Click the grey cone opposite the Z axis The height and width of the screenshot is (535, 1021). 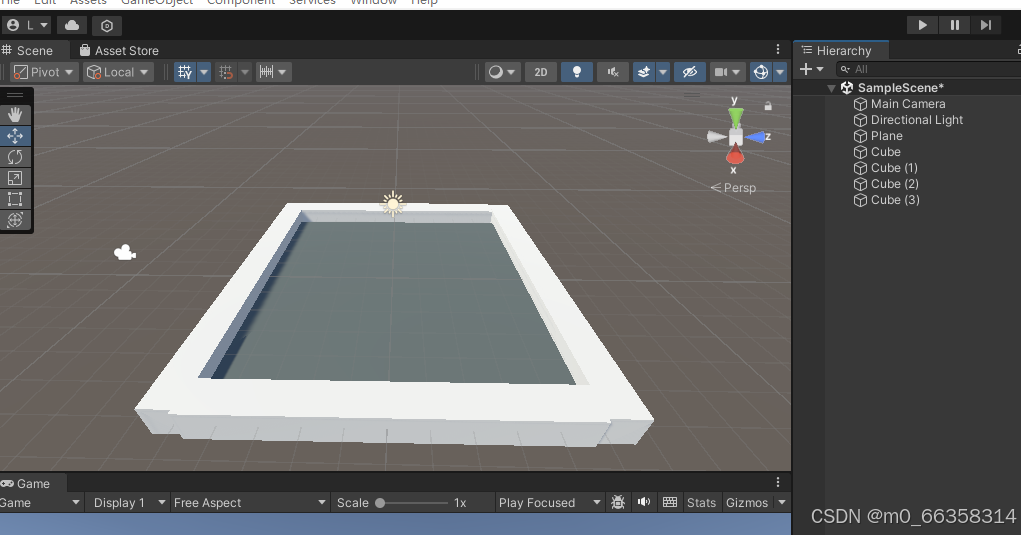tap(716, 137)
